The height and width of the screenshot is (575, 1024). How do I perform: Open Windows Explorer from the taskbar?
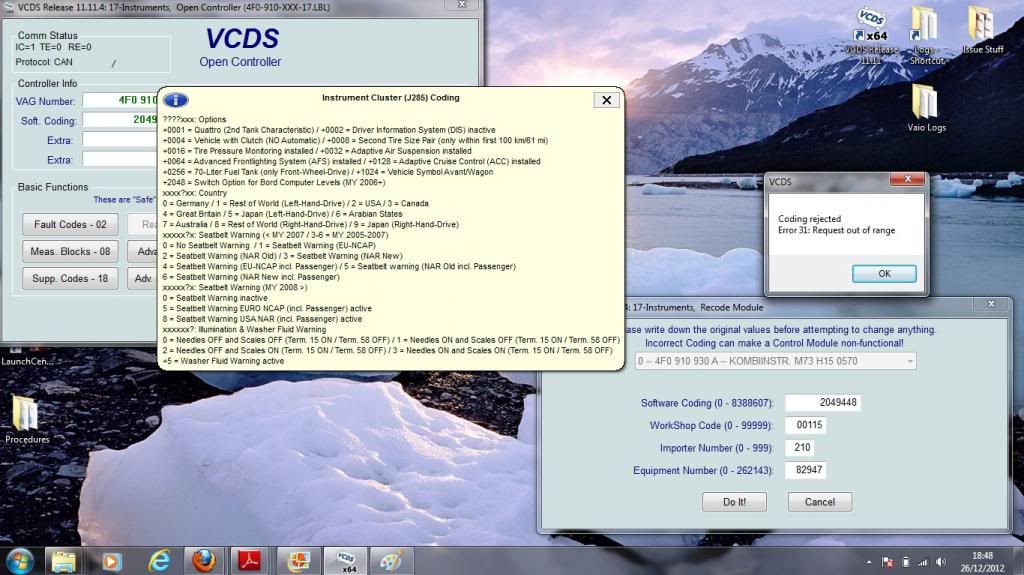click(x=64, y=561)
